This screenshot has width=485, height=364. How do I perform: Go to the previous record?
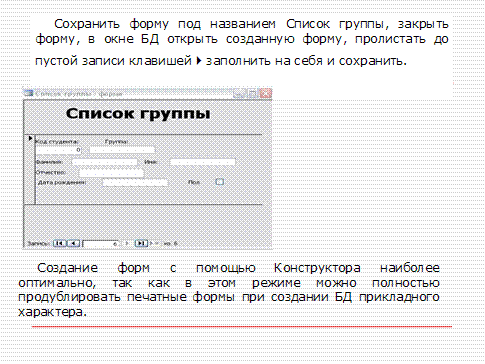coord(73,243)
